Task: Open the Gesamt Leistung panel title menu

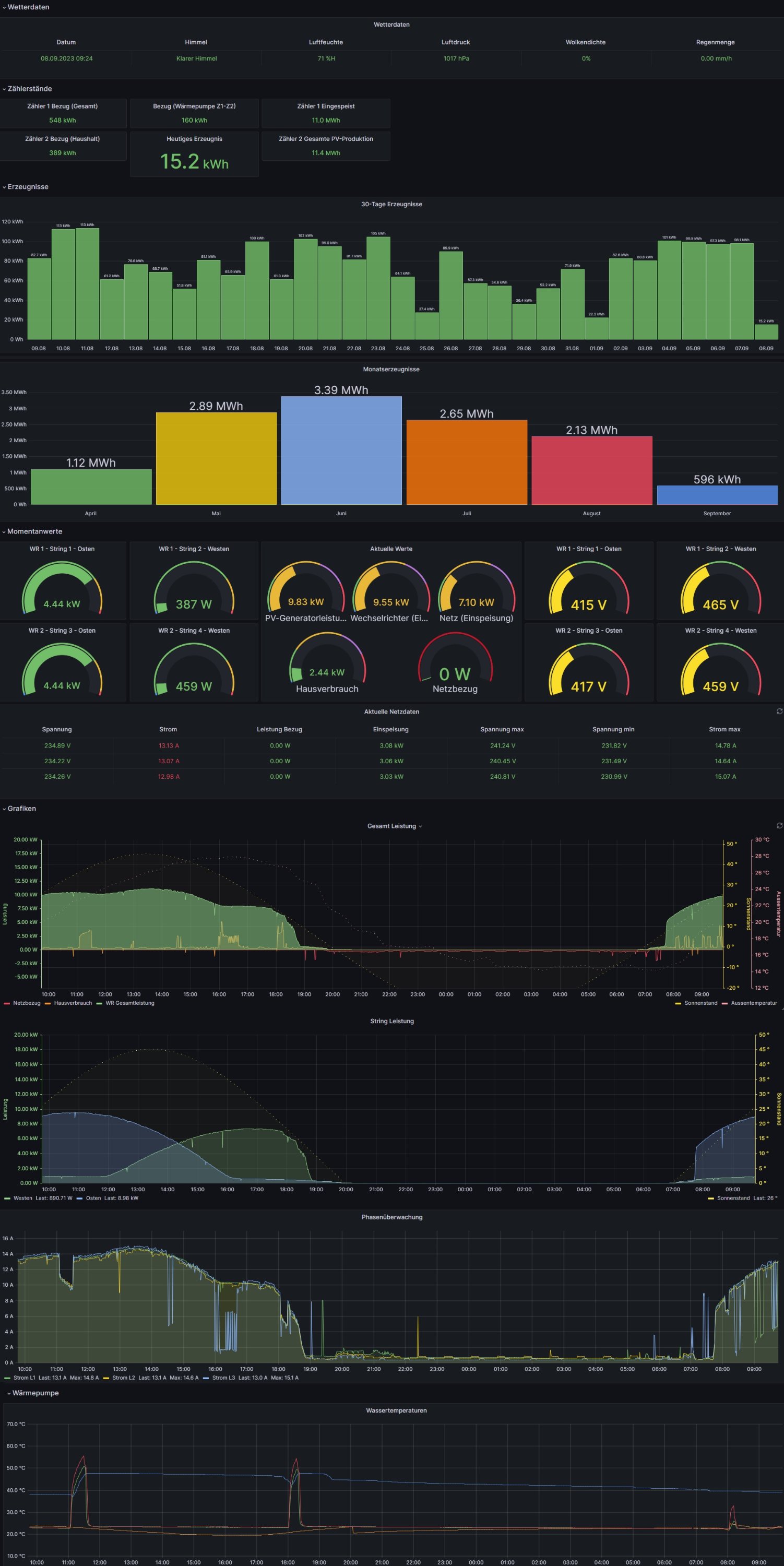Action: [392, 826]
